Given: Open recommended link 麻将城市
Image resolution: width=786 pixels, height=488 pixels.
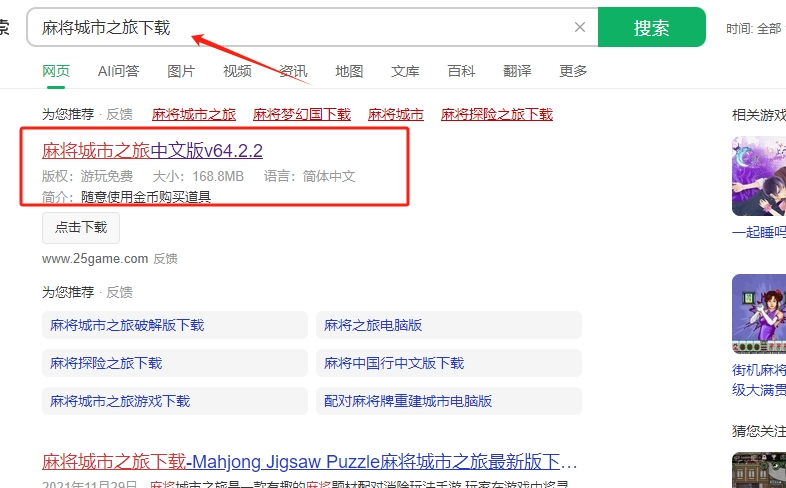Looking at the screenshot, I should (396, 114).
